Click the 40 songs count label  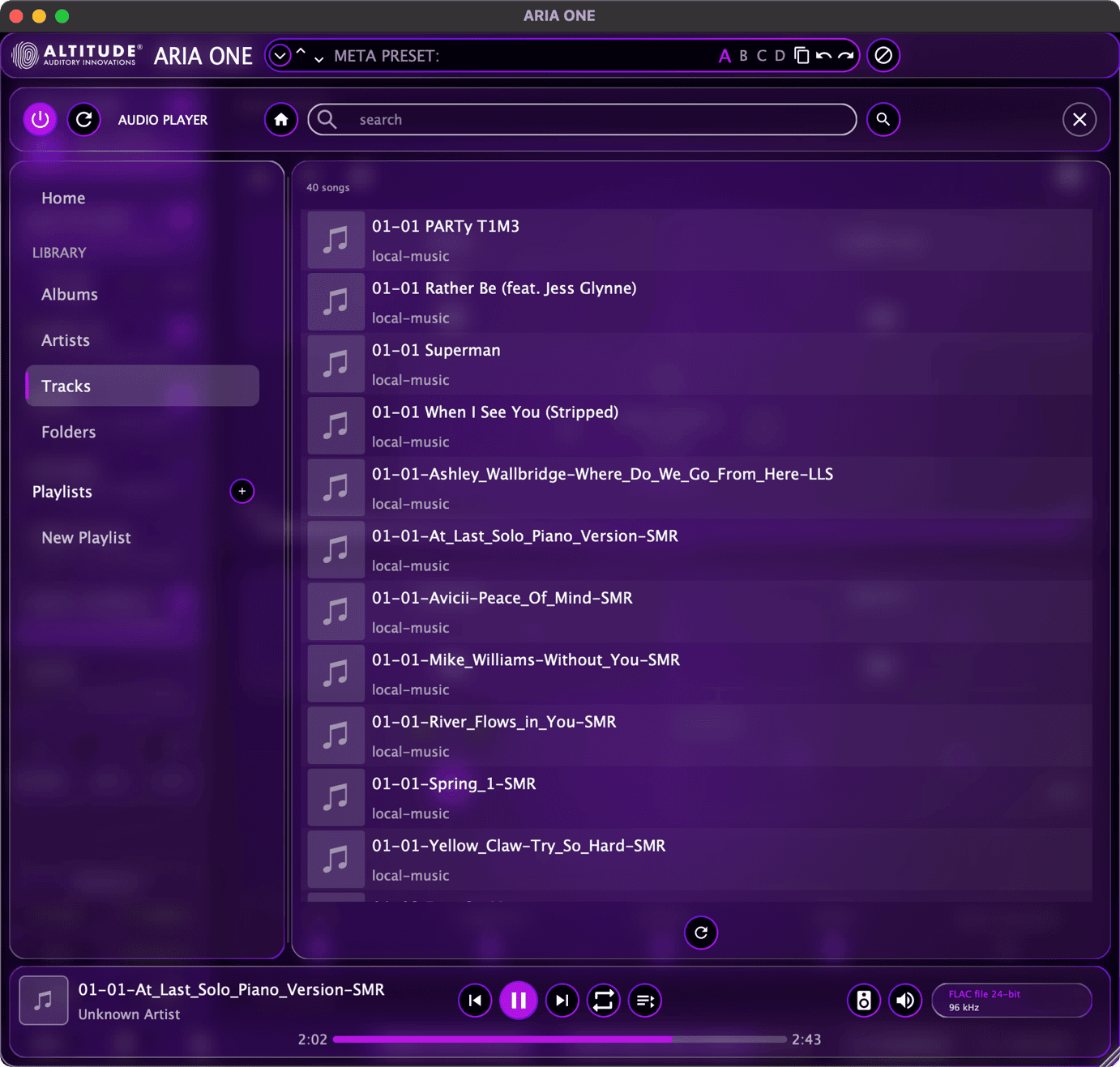coord(328,188)
